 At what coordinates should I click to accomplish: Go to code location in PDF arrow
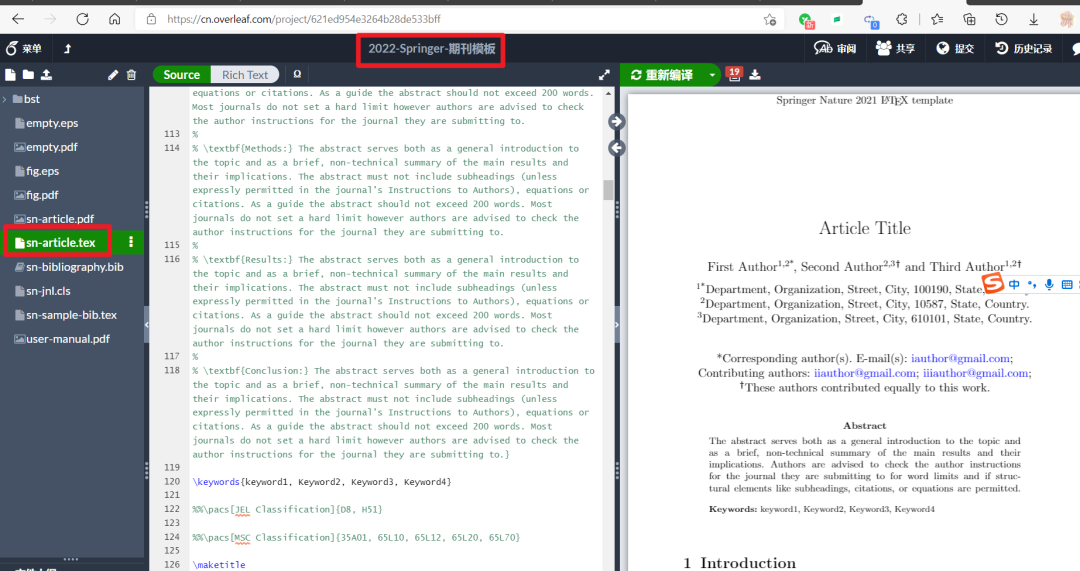tap(616, 122)
